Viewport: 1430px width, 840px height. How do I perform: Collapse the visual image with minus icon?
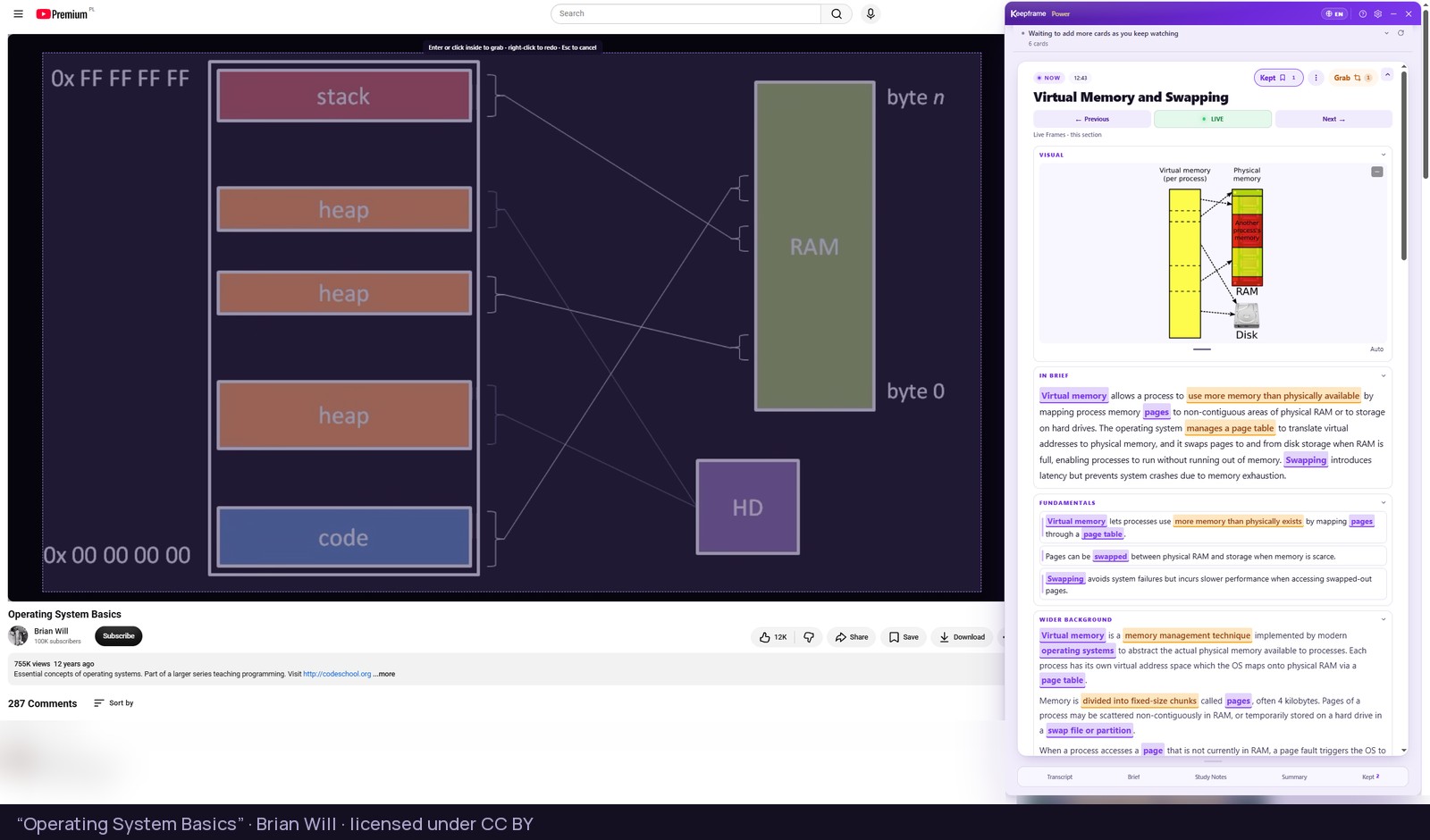pos(1377,172)
